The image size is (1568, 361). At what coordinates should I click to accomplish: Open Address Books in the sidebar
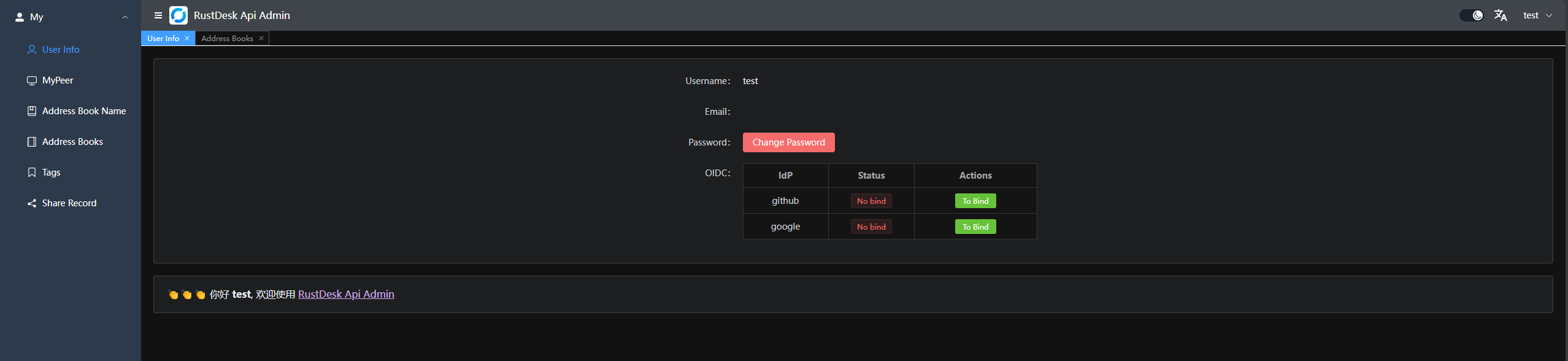pyautogui.click(x=72, y=142)
